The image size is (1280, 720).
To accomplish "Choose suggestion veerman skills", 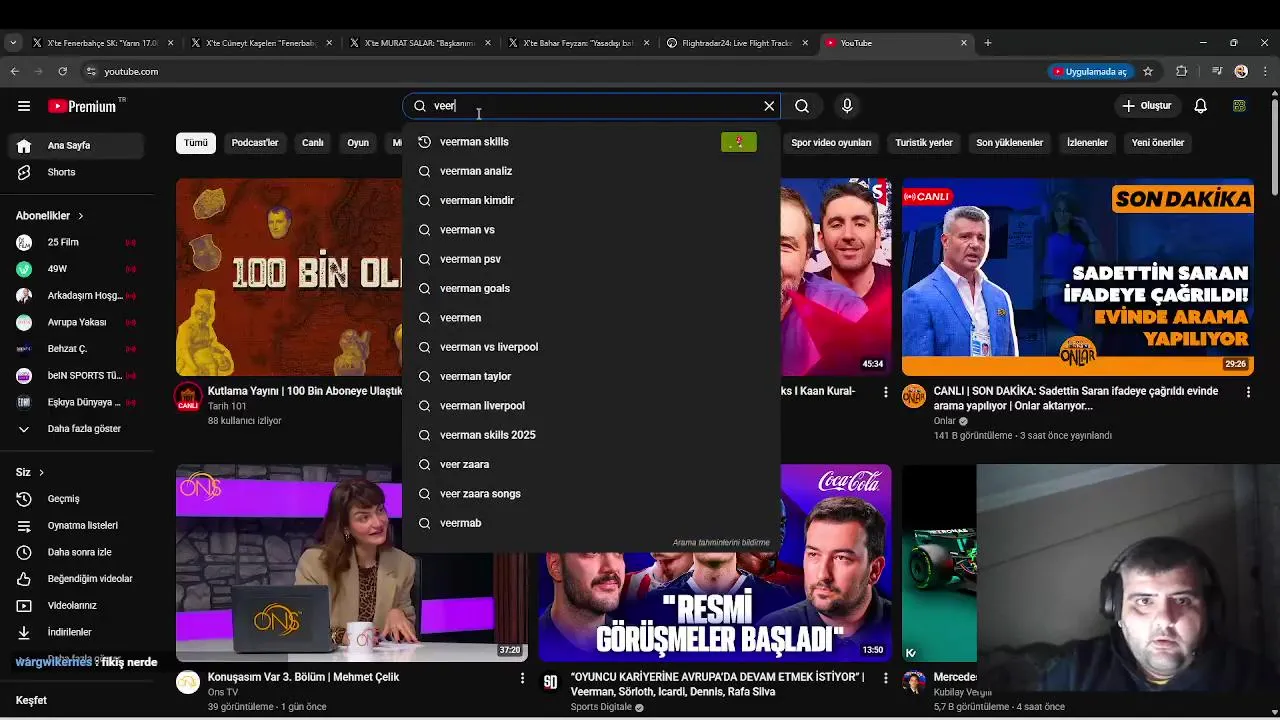I will [x=590, y=142].
